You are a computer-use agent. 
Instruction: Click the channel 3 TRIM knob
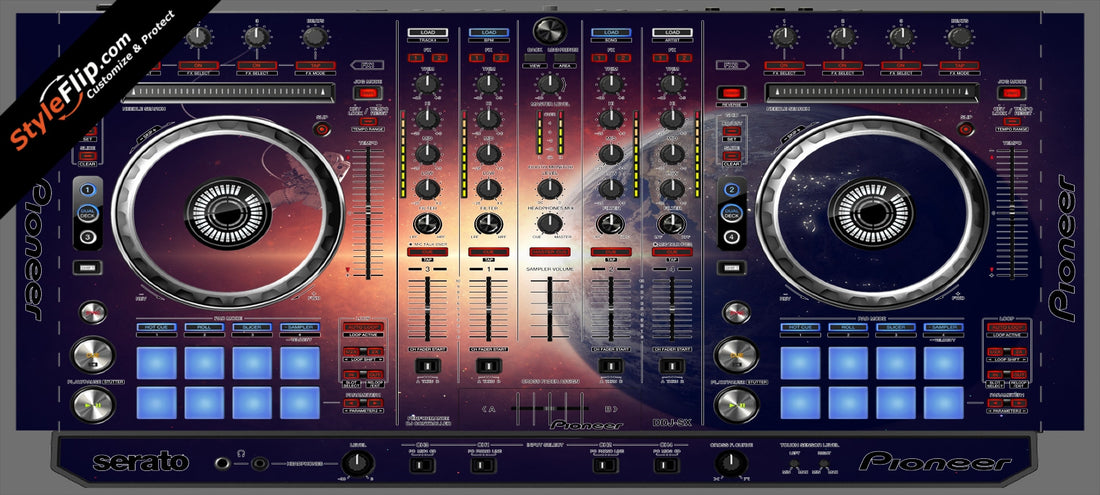(x=427, y=85)
